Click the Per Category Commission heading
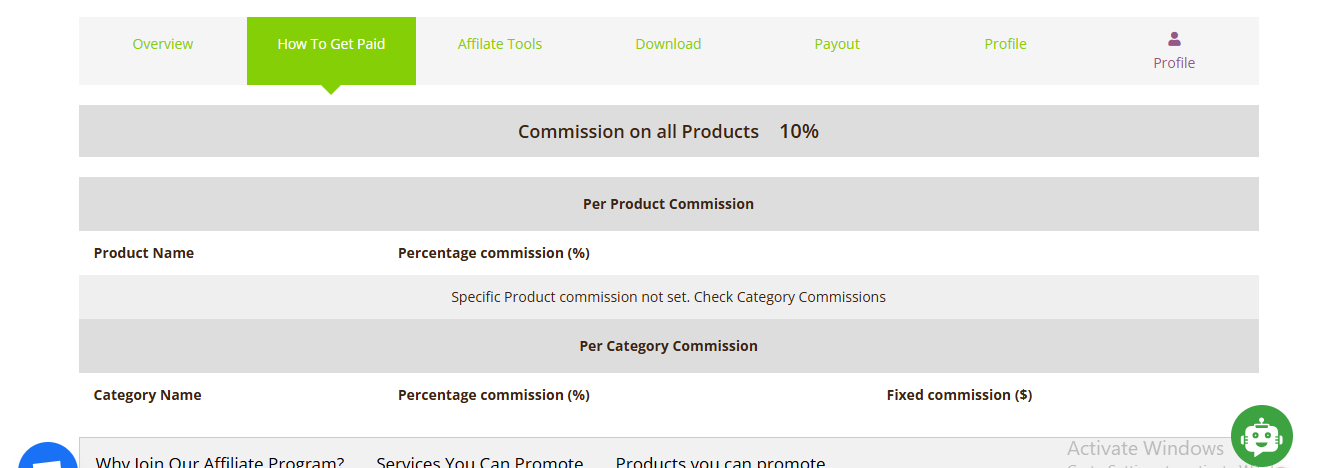Image resolution: width=1324 pixels, height=468 pixels. click(x=668, y=346)
